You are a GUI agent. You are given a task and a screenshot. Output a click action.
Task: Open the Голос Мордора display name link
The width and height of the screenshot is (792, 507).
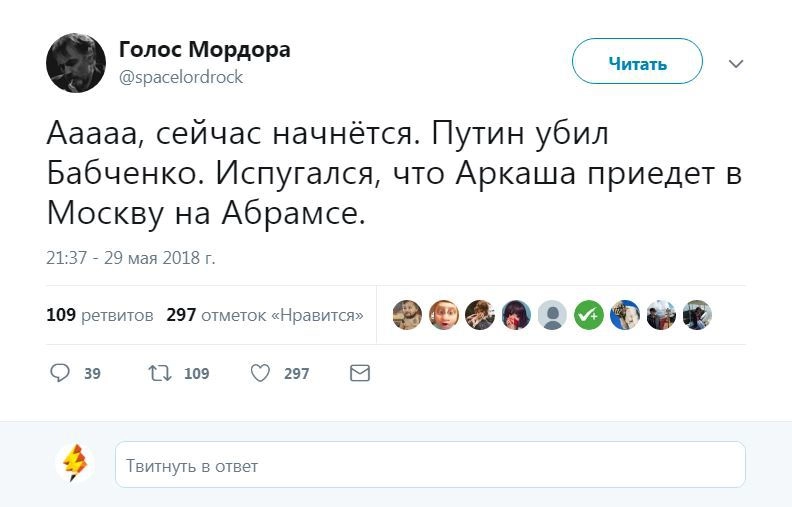(204, 50)
